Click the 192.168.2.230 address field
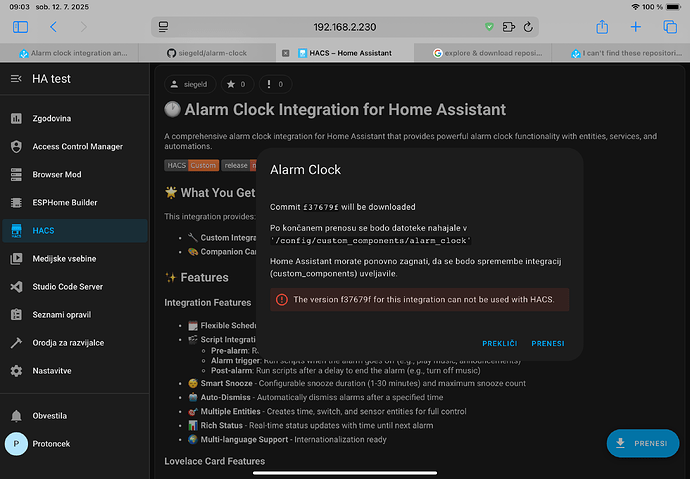The height and width of the screenshot is (479, 690). click(x=345, y=27)
